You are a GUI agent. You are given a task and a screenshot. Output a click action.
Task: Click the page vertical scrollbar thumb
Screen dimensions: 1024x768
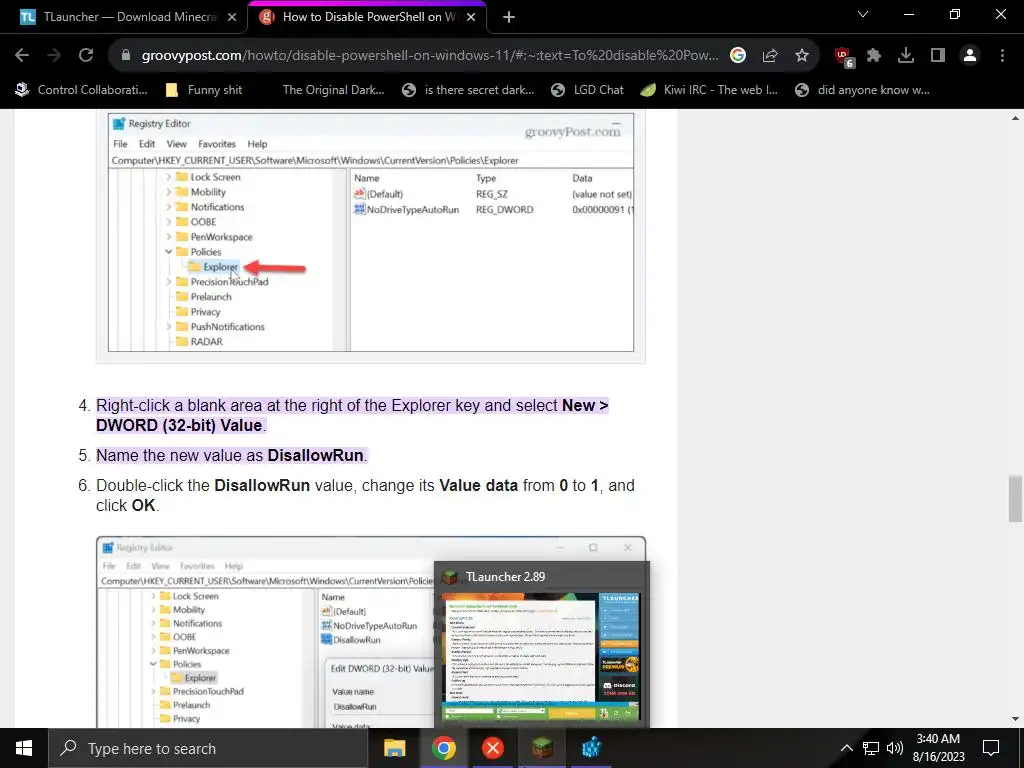(1015, 499)
